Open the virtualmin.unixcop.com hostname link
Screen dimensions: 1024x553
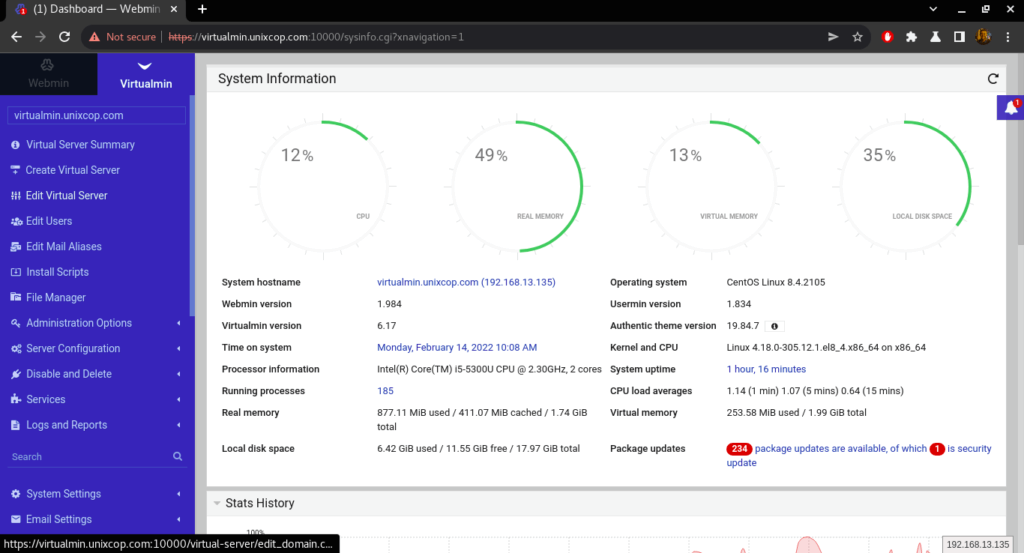[x=466, y=282]
